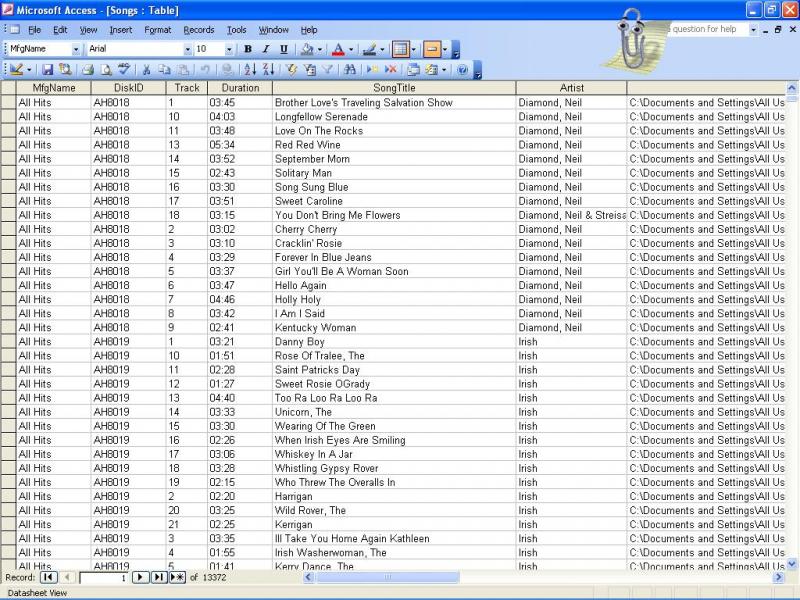Toggle italic formatting
This screenshot has height=600, width=800.
[x=264, y=48]
